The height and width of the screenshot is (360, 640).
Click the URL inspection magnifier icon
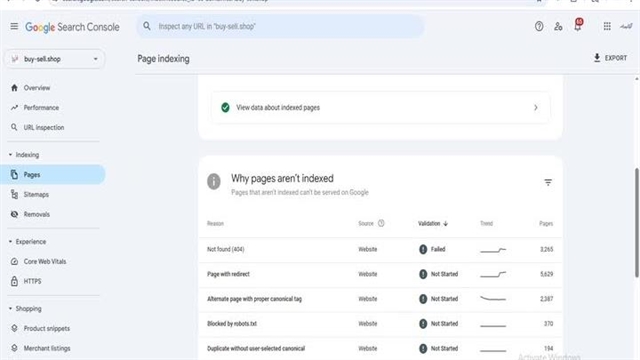(14, 127)
